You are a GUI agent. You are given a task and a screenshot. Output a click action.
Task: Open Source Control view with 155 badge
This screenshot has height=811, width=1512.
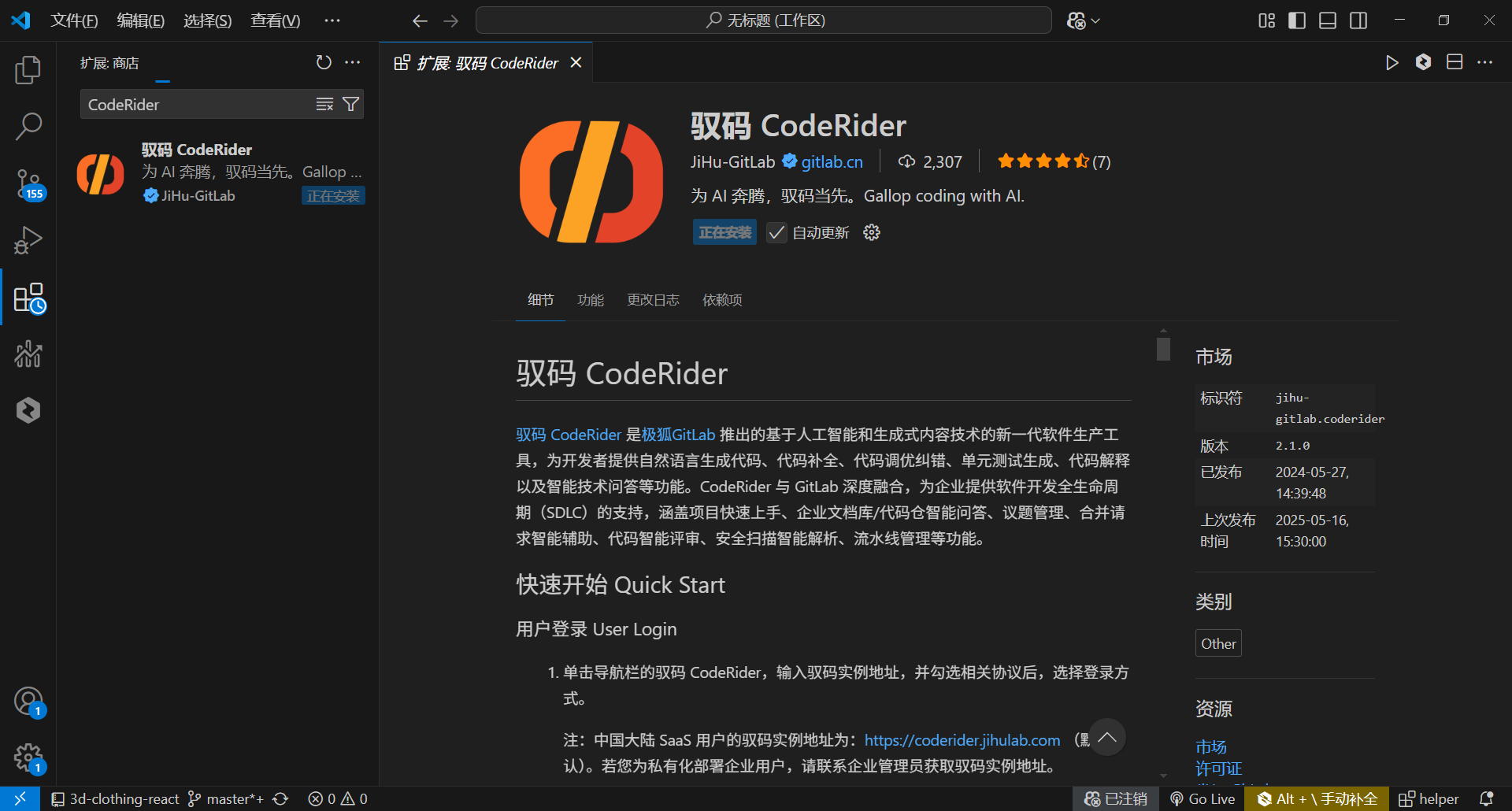pos(28,183)
